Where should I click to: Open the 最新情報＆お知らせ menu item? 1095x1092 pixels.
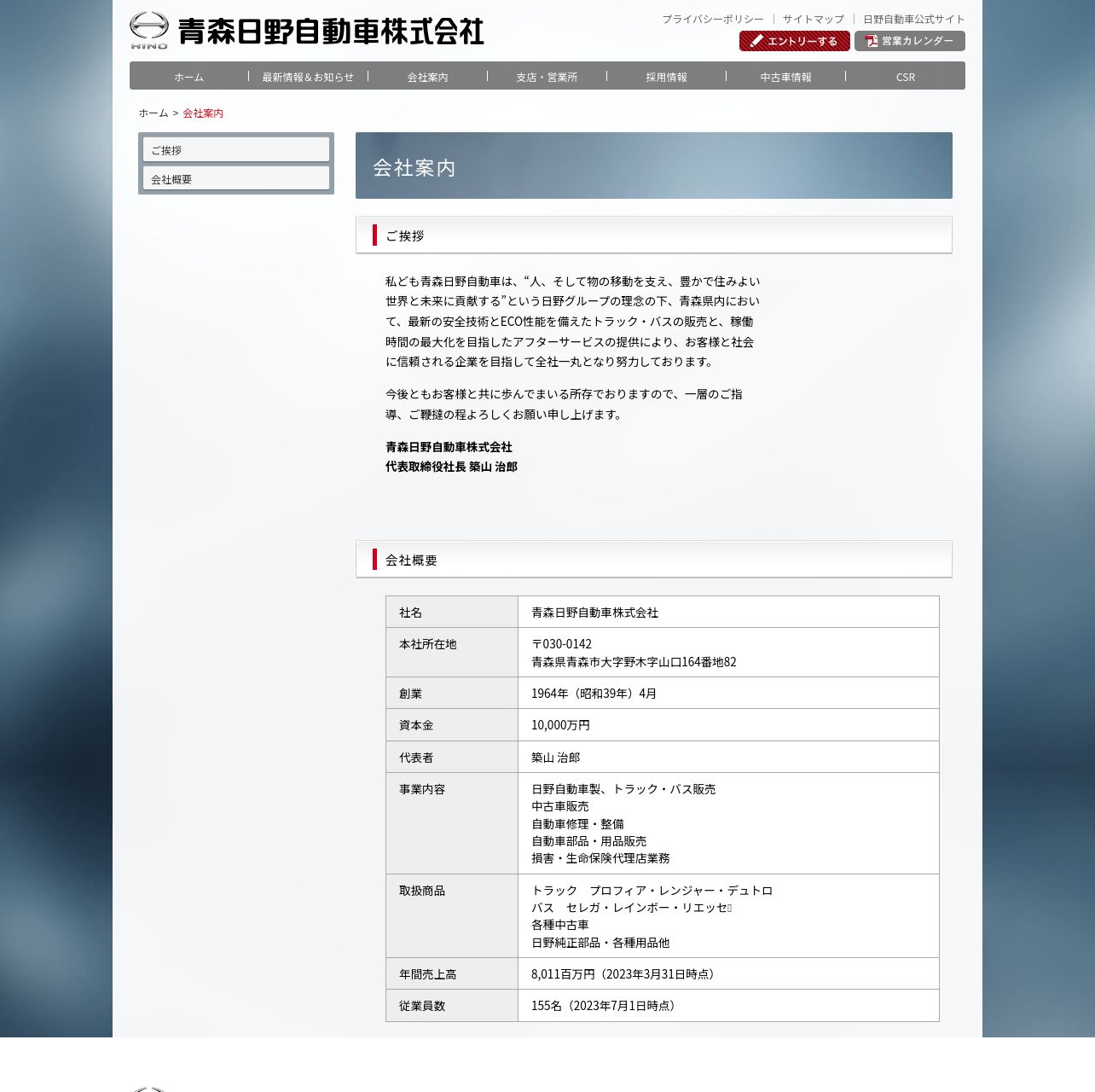[x=308, y=77]
